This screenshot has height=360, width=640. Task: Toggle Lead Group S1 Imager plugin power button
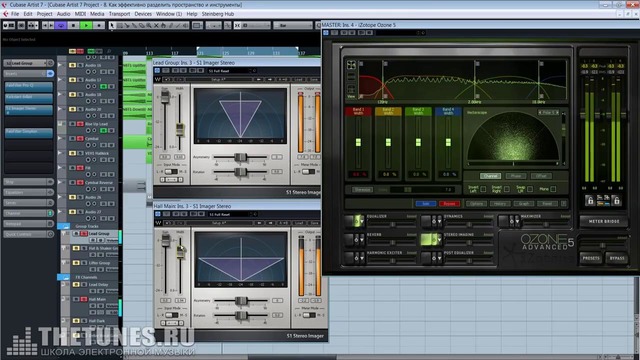[x=157, y=71]
